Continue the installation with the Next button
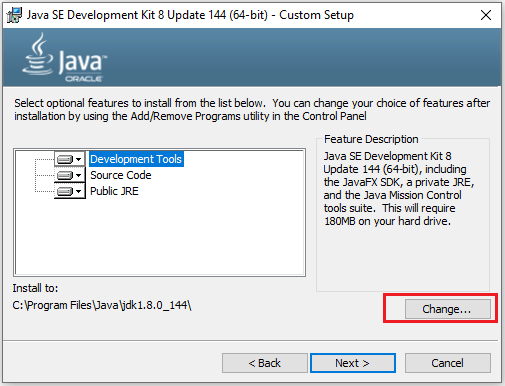Viewport: 505px width, 386px height. (353, 363)
